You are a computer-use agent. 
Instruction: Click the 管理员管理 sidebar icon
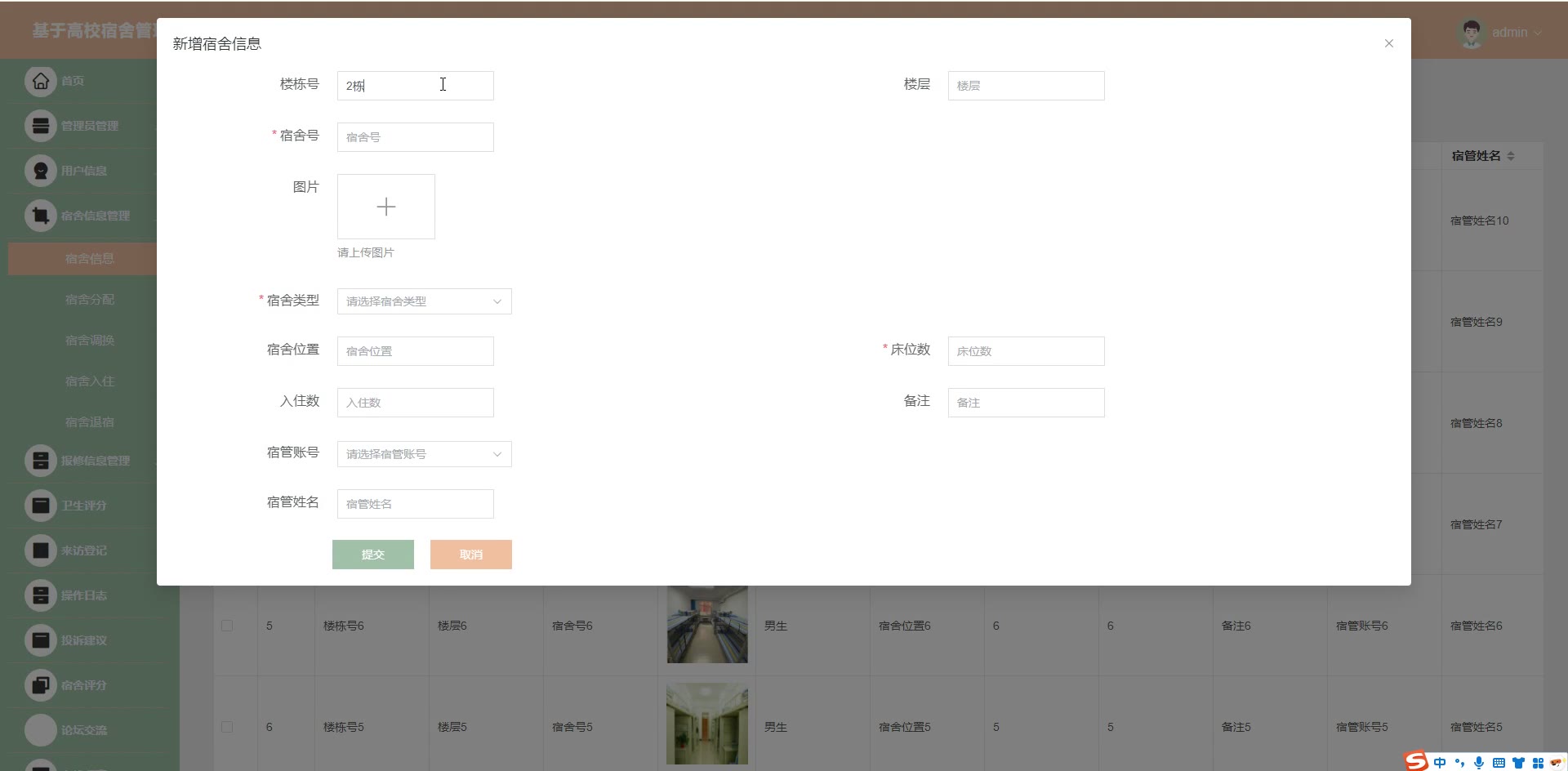[40, 126]
